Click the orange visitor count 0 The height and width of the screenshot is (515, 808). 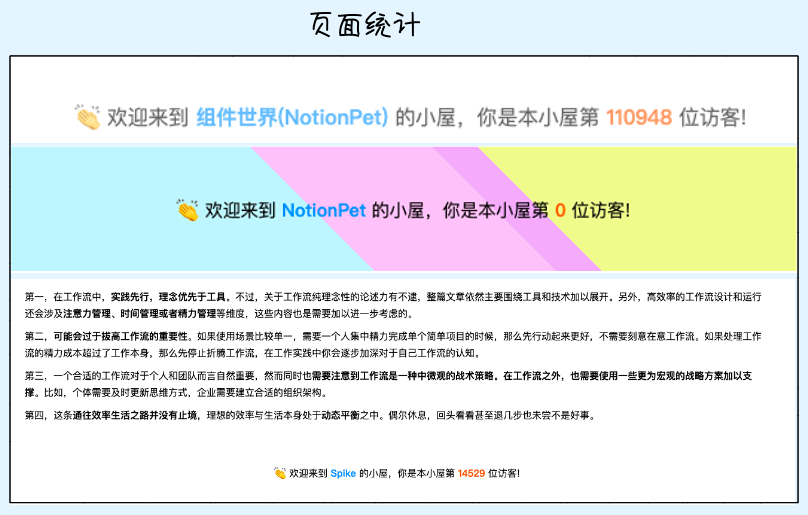560,210
